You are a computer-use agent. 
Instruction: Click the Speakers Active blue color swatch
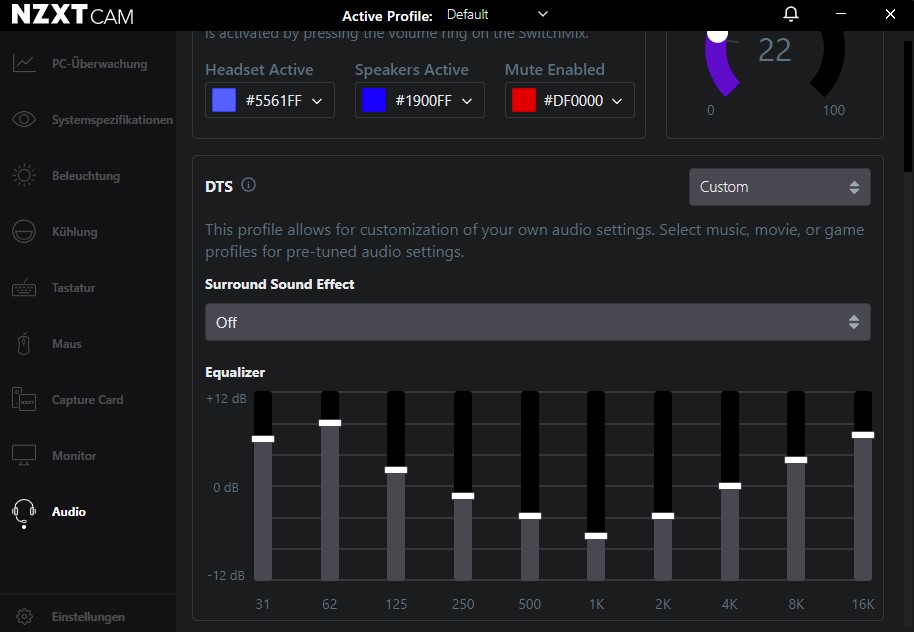pos(374,100)
